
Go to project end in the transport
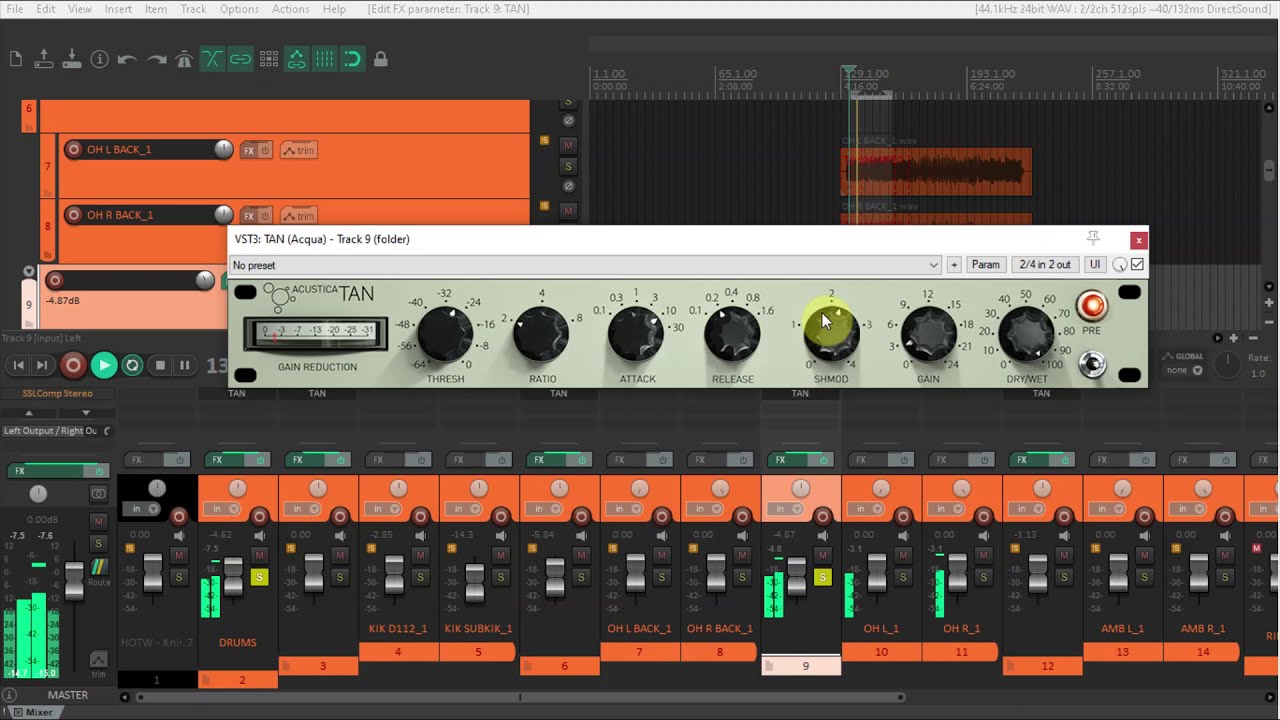tap(42, 366)
